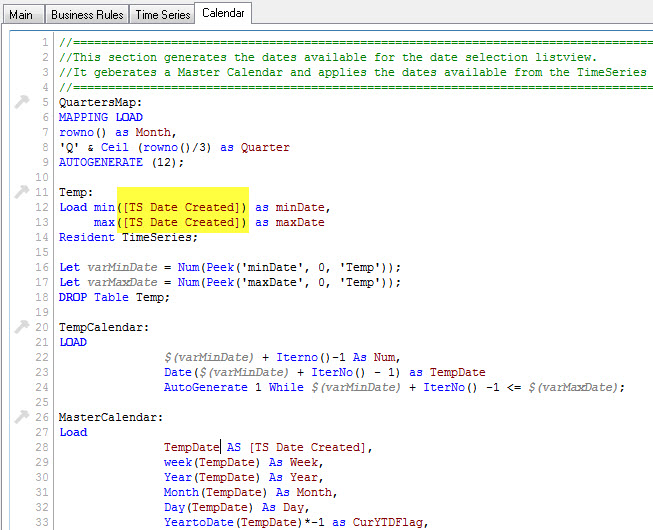Click the 'as TempDate' alias on line 23
This screenshot has width=653, height=530.
[447, 372]
